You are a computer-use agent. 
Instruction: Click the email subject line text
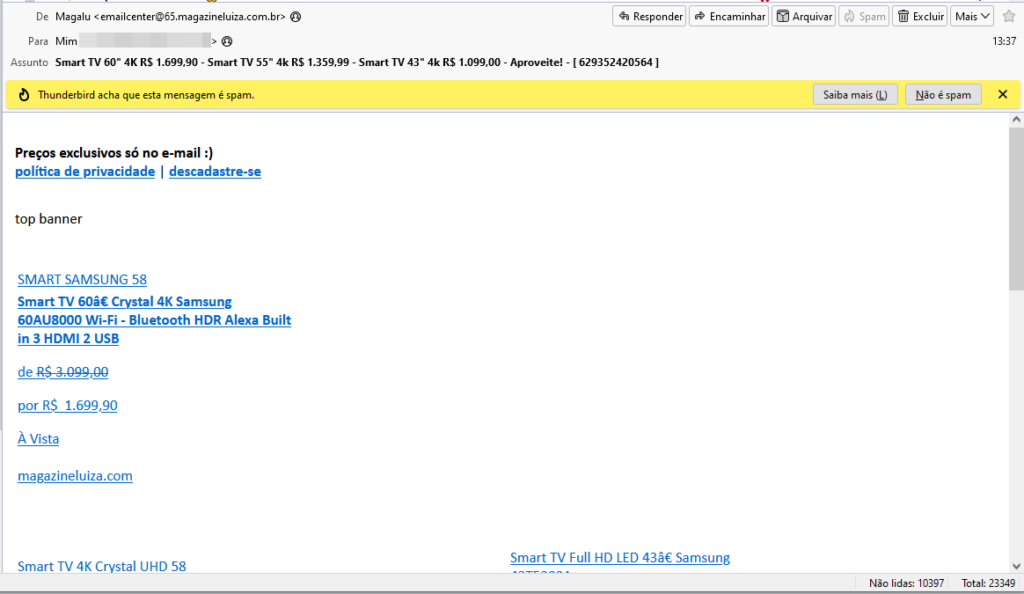357,63
